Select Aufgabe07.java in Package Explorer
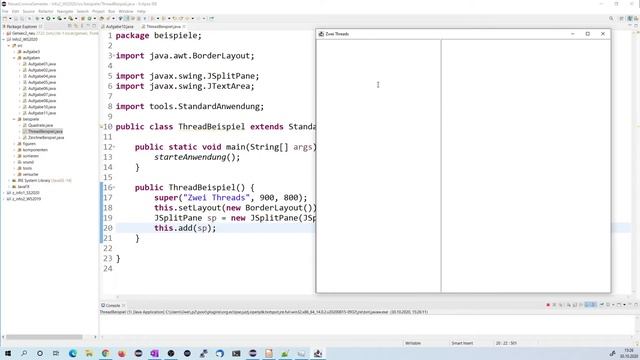 point(42,95)
